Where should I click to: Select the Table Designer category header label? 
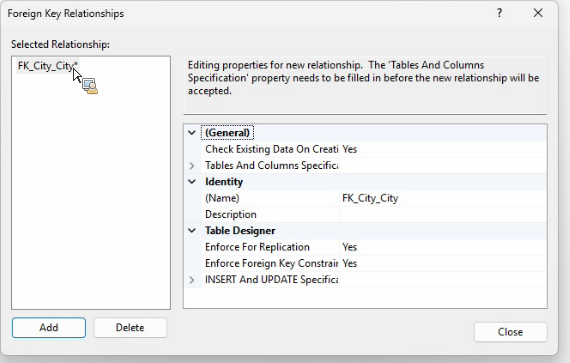click(x=240, y=231)
